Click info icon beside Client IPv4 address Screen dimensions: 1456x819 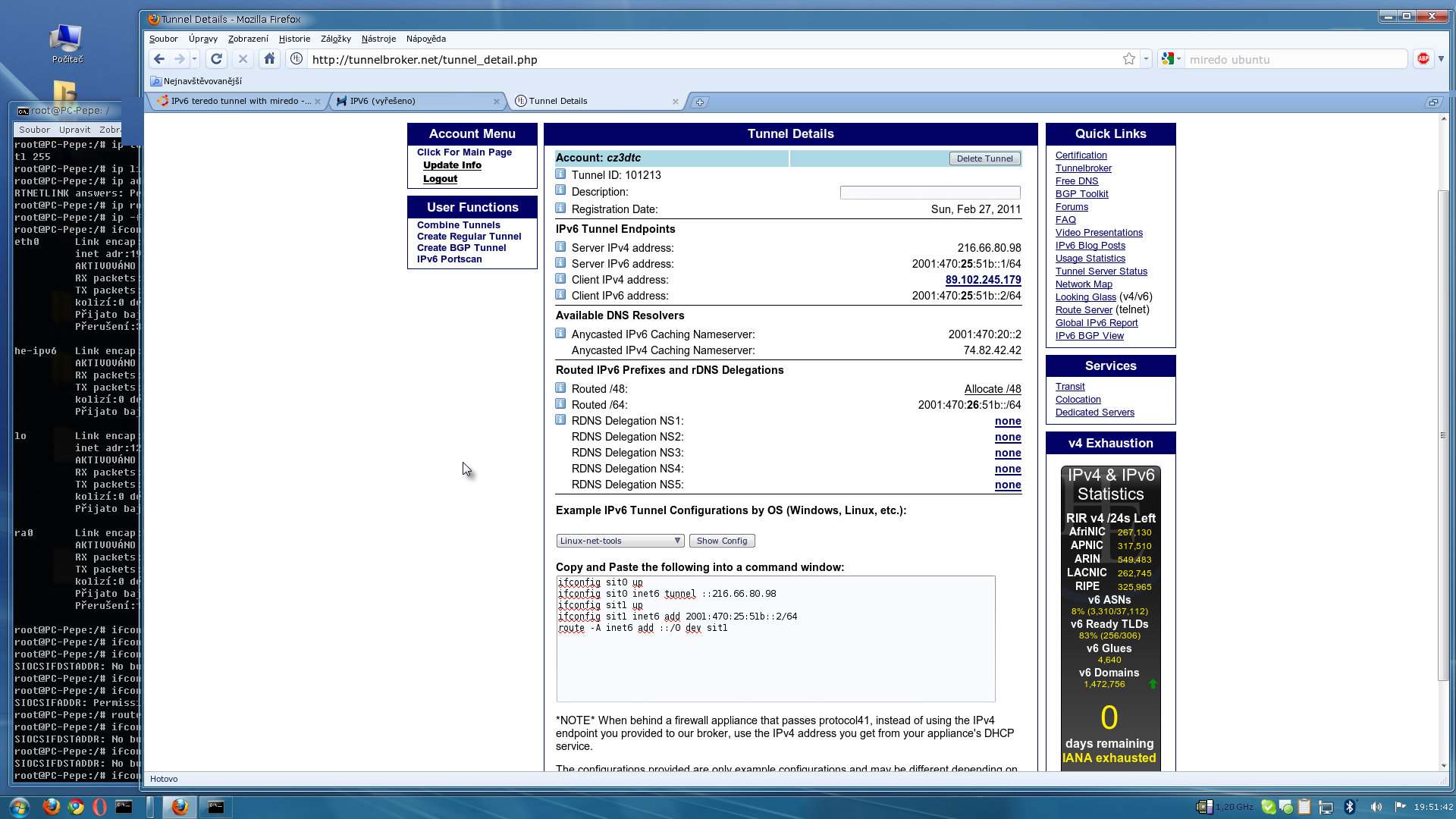click(560, 278)
